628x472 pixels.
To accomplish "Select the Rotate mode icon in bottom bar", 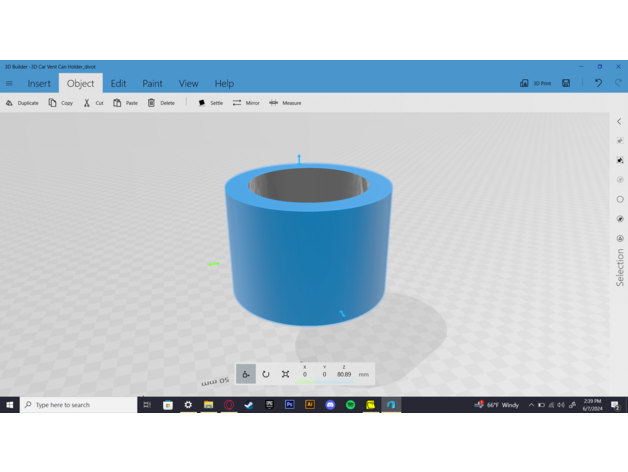I will pos(266,374).
